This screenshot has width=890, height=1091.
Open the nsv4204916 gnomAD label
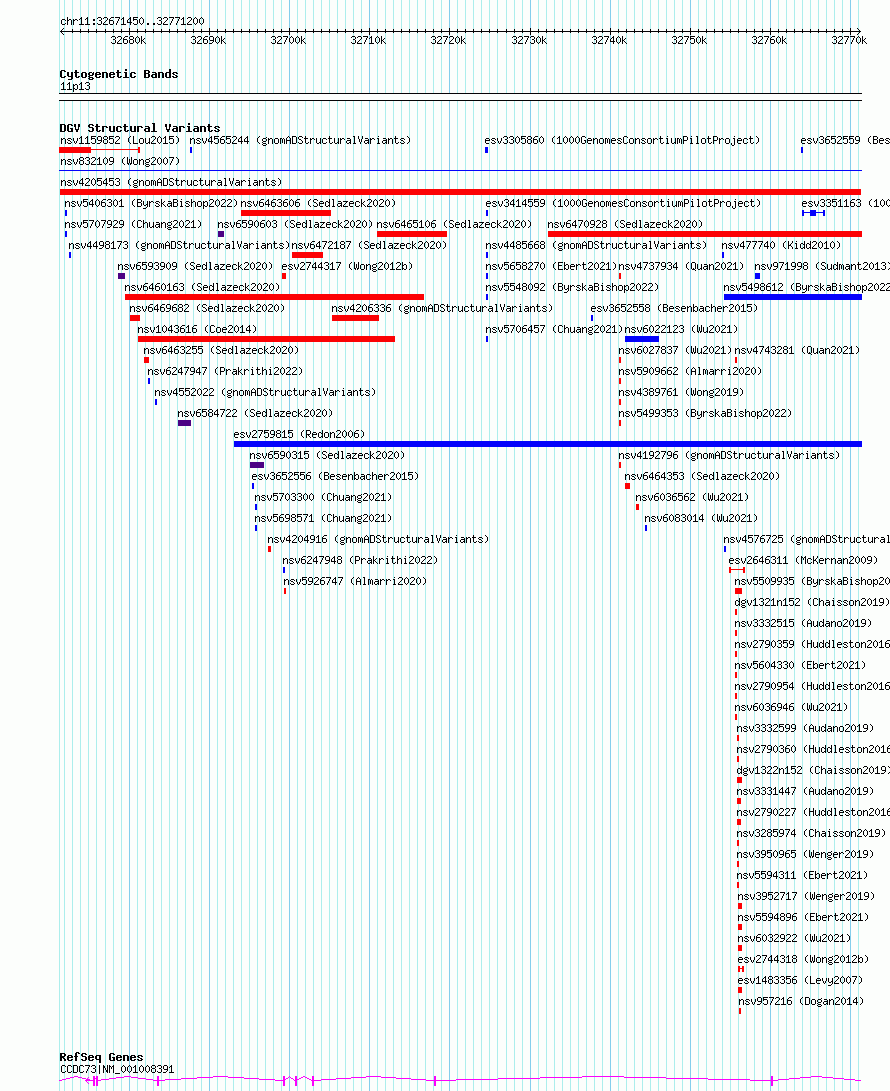click(x=378, y=539)
